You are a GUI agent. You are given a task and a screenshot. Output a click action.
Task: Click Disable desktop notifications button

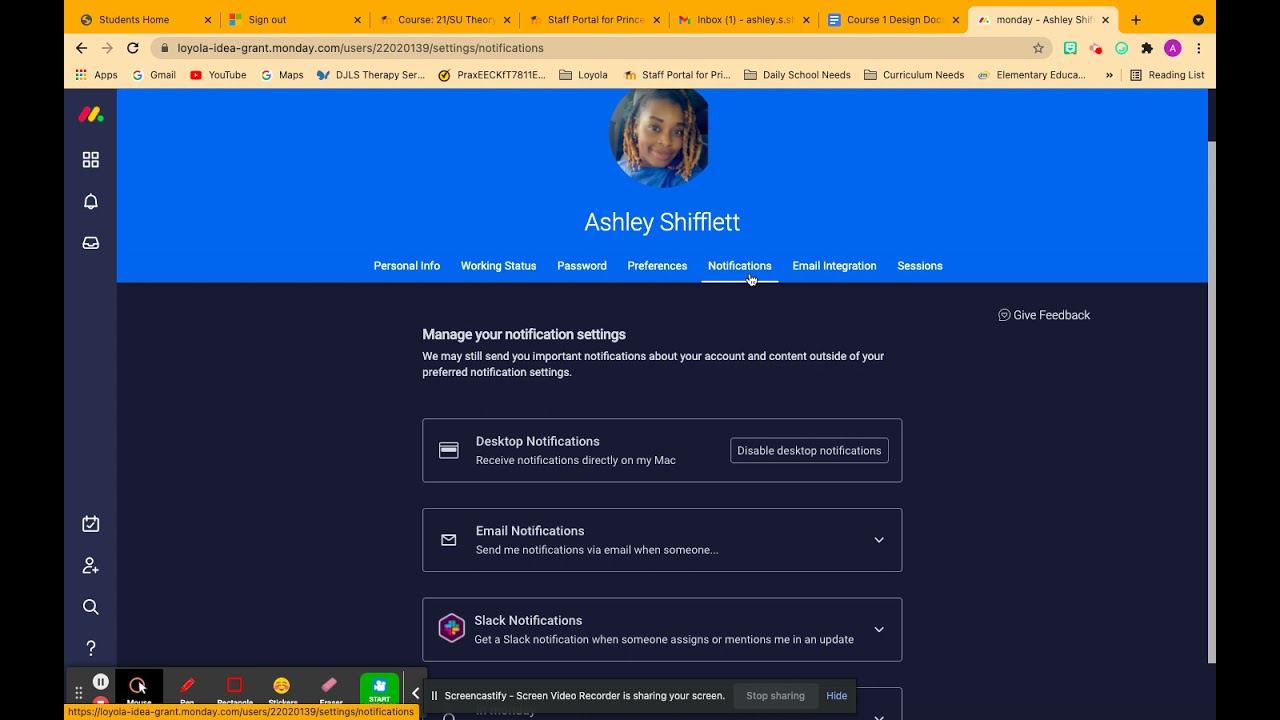(809, 451)
